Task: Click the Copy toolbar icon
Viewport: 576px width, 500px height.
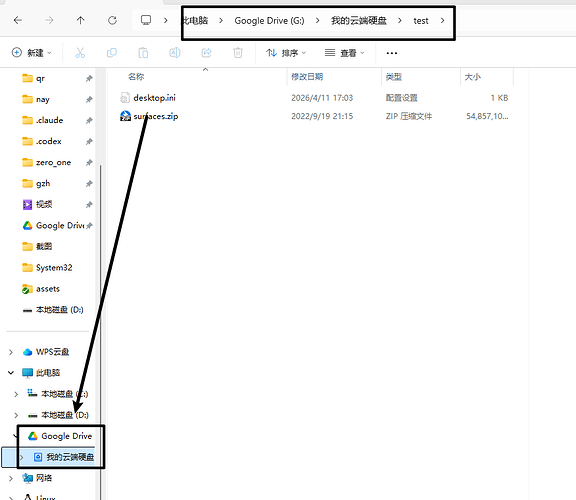Action: point(112,53)
